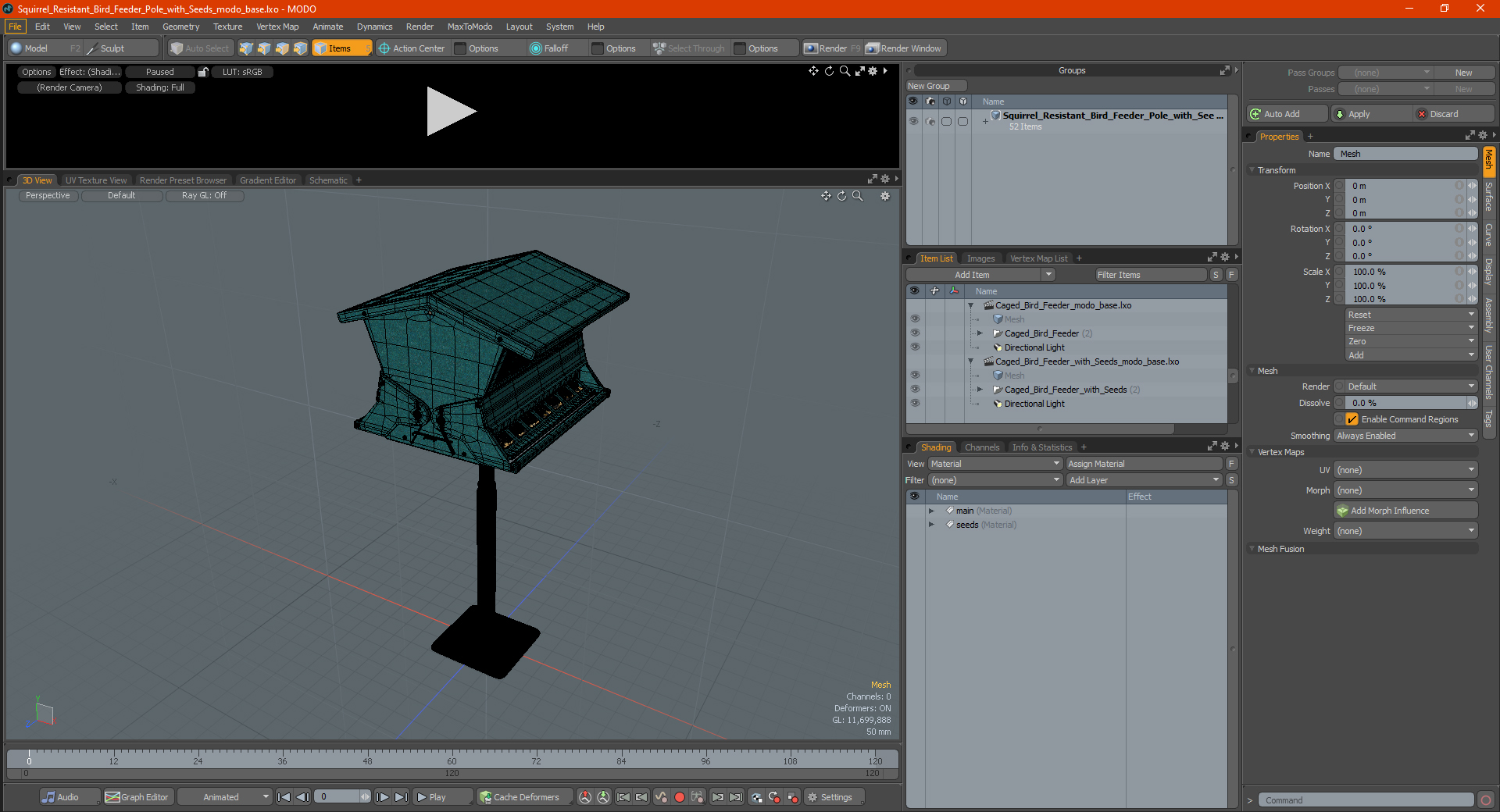Click the Ray GL: Off button

(x=204, y=196)
